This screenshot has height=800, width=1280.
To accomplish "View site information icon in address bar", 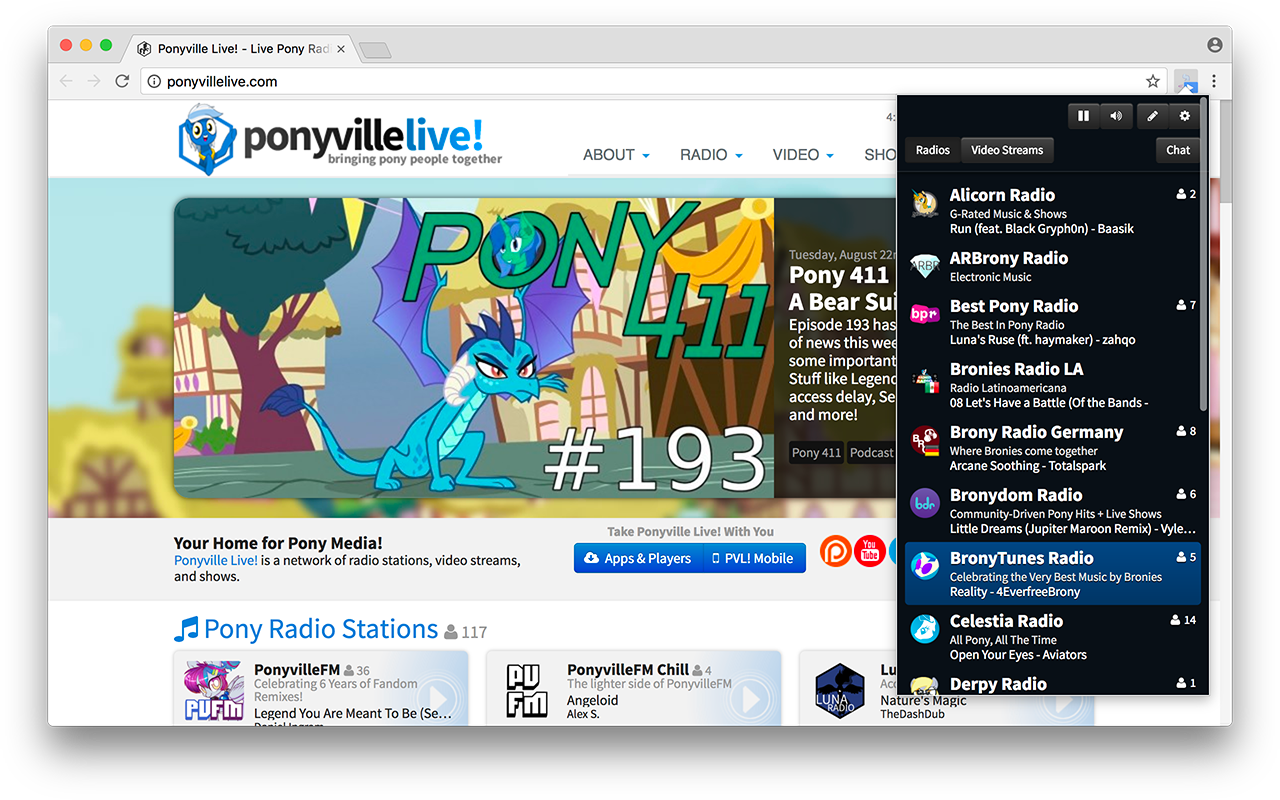I will pyautogui.click(x=154, y=82).
